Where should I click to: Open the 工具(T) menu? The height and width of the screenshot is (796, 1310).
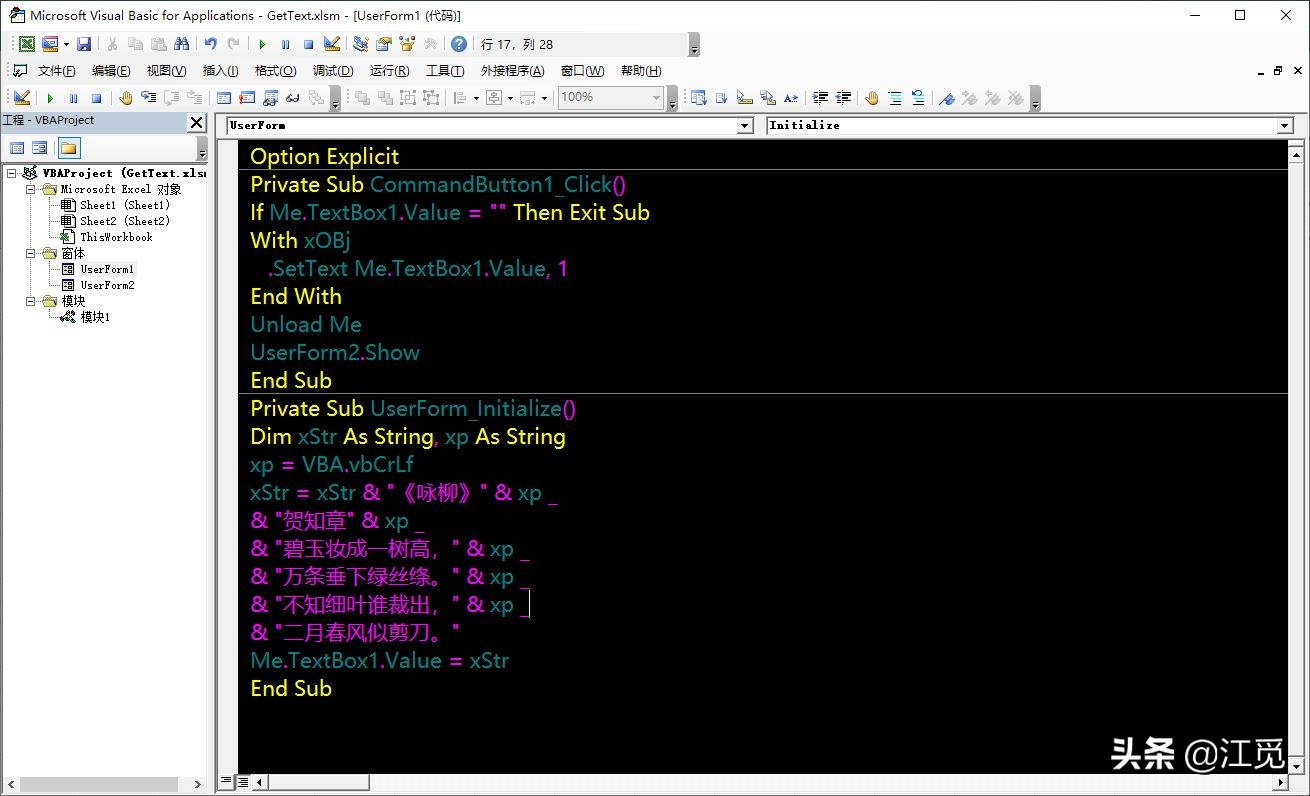click(x=445, y=71)
